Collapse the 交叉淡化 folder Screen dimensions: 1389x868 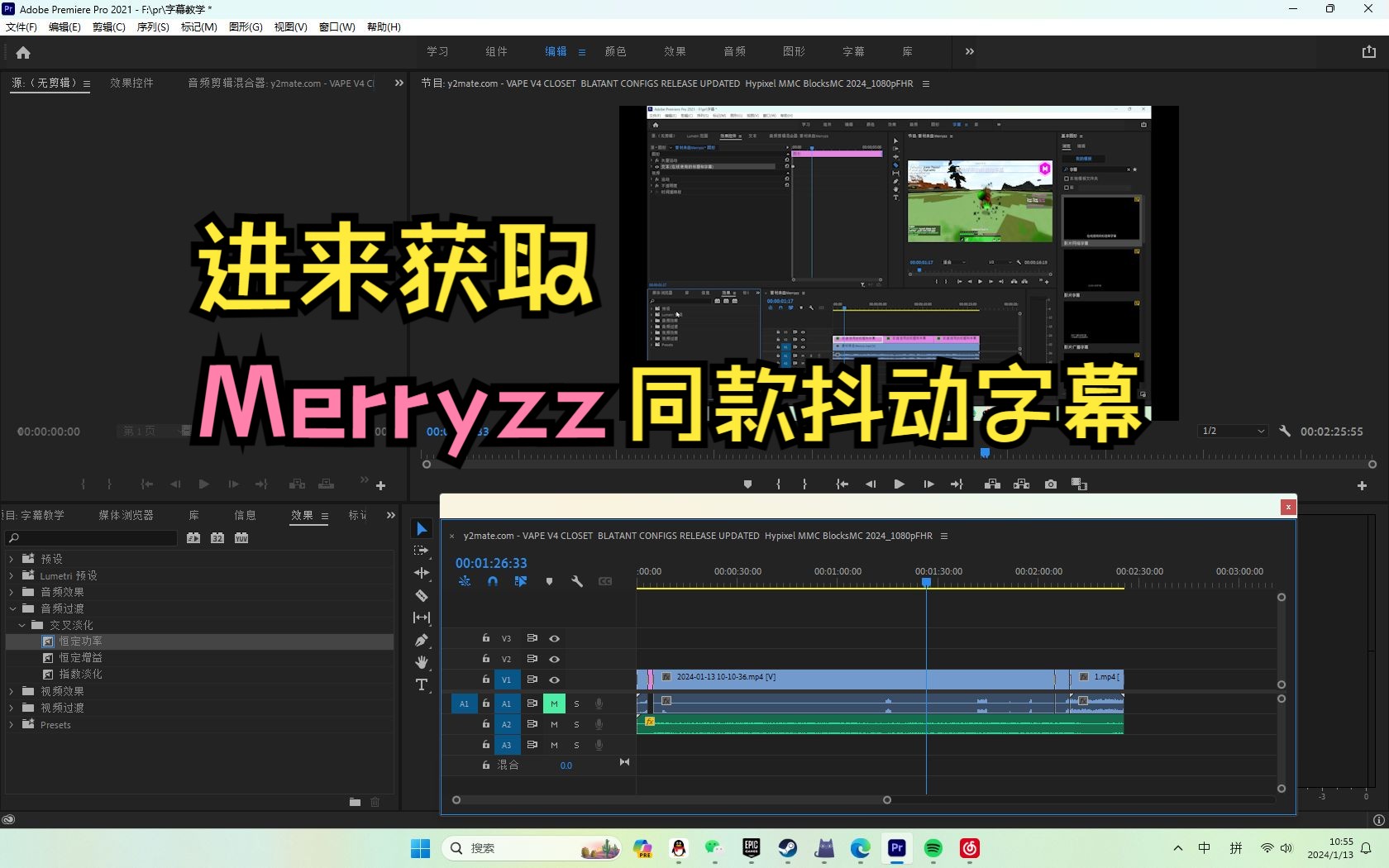point(21,625)
